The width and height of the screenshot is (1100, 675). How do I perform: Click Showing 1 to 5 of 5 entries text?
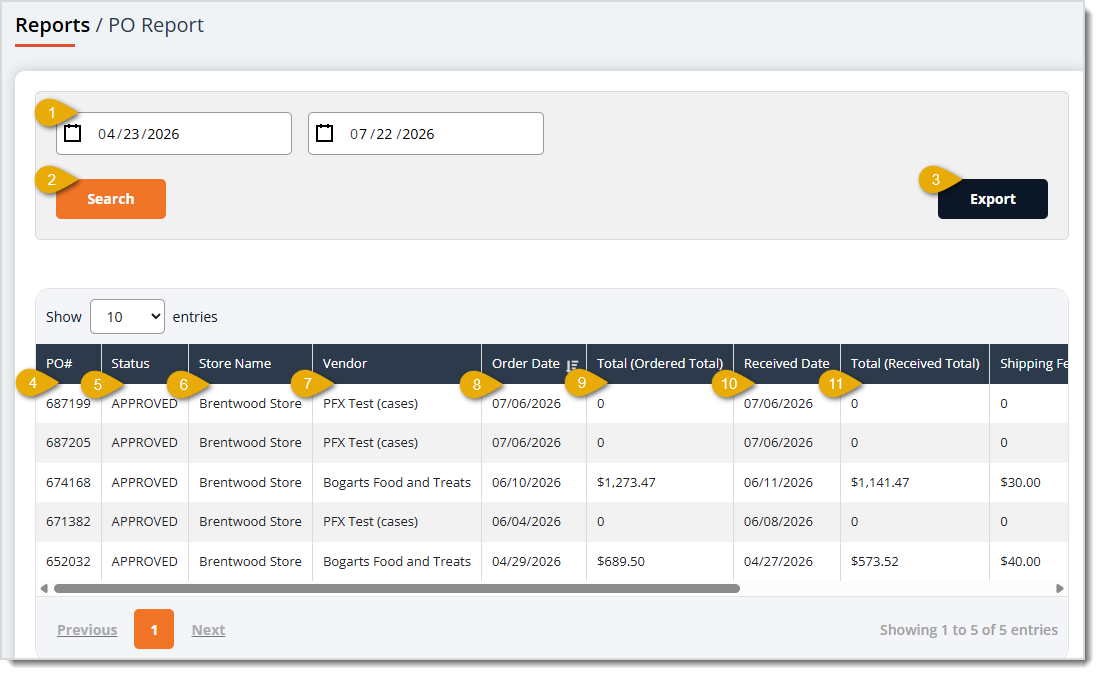pyautogui.click(x=969, y=630)
